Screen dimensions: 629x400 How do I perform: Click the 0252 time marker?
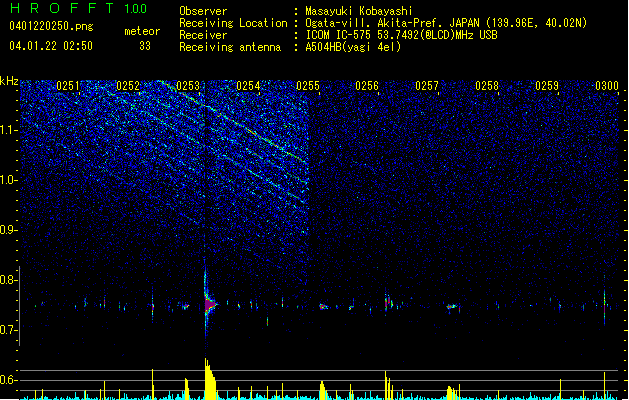[128, 86]
